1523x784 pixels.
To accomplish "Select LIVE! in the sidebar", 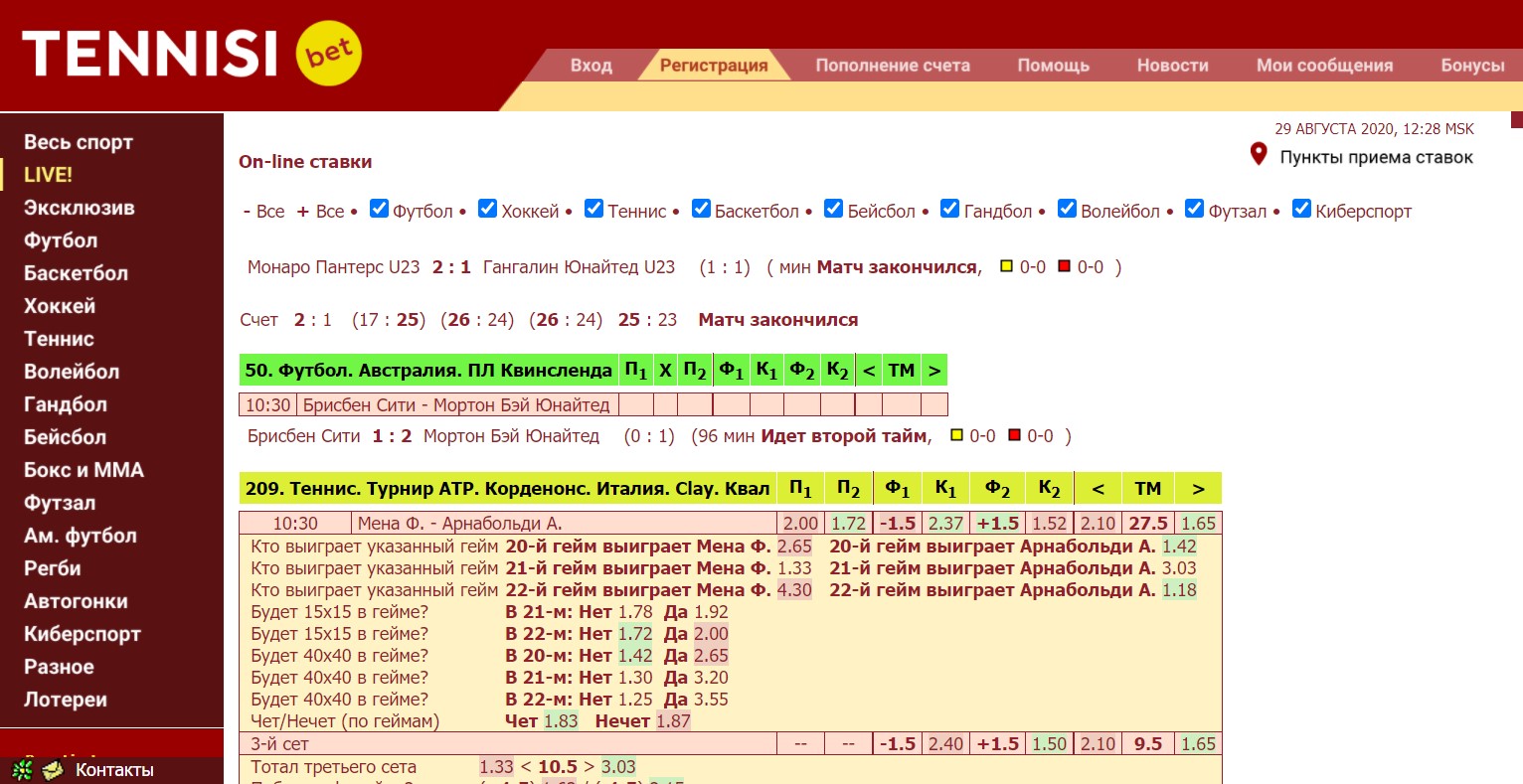I will point(48,175).
